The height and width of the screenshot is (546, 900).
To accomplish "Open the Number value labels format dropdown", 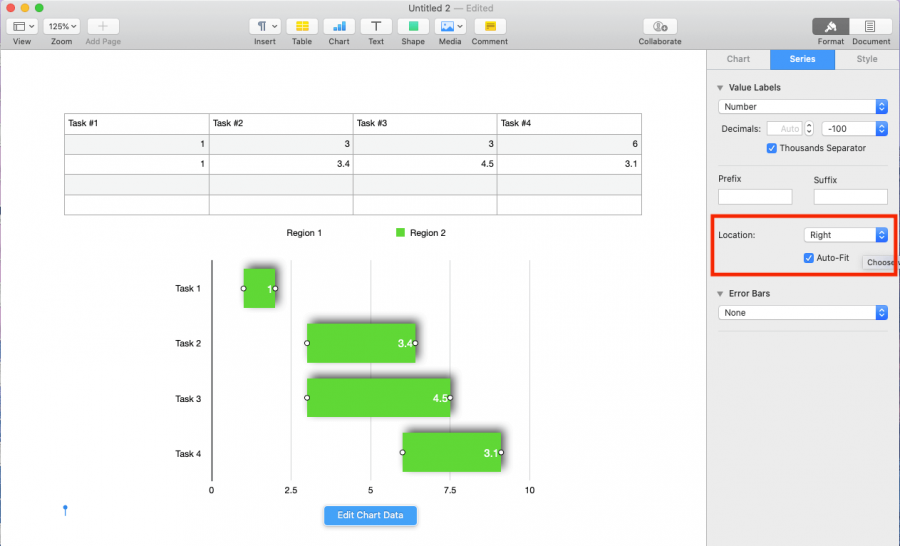I will tap(803, 106).
